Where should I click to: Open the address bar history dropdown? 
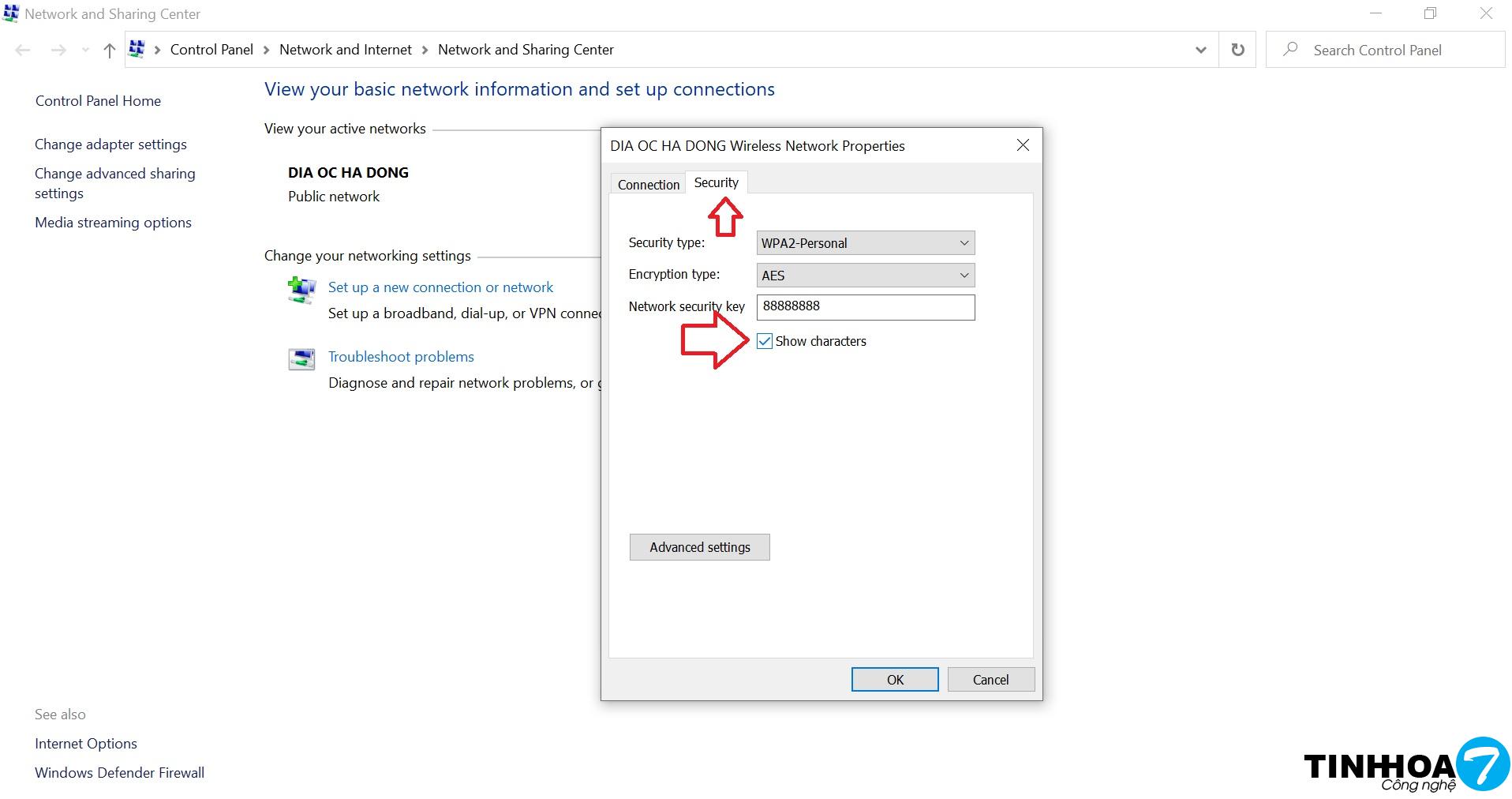[x=1200, y=50]
